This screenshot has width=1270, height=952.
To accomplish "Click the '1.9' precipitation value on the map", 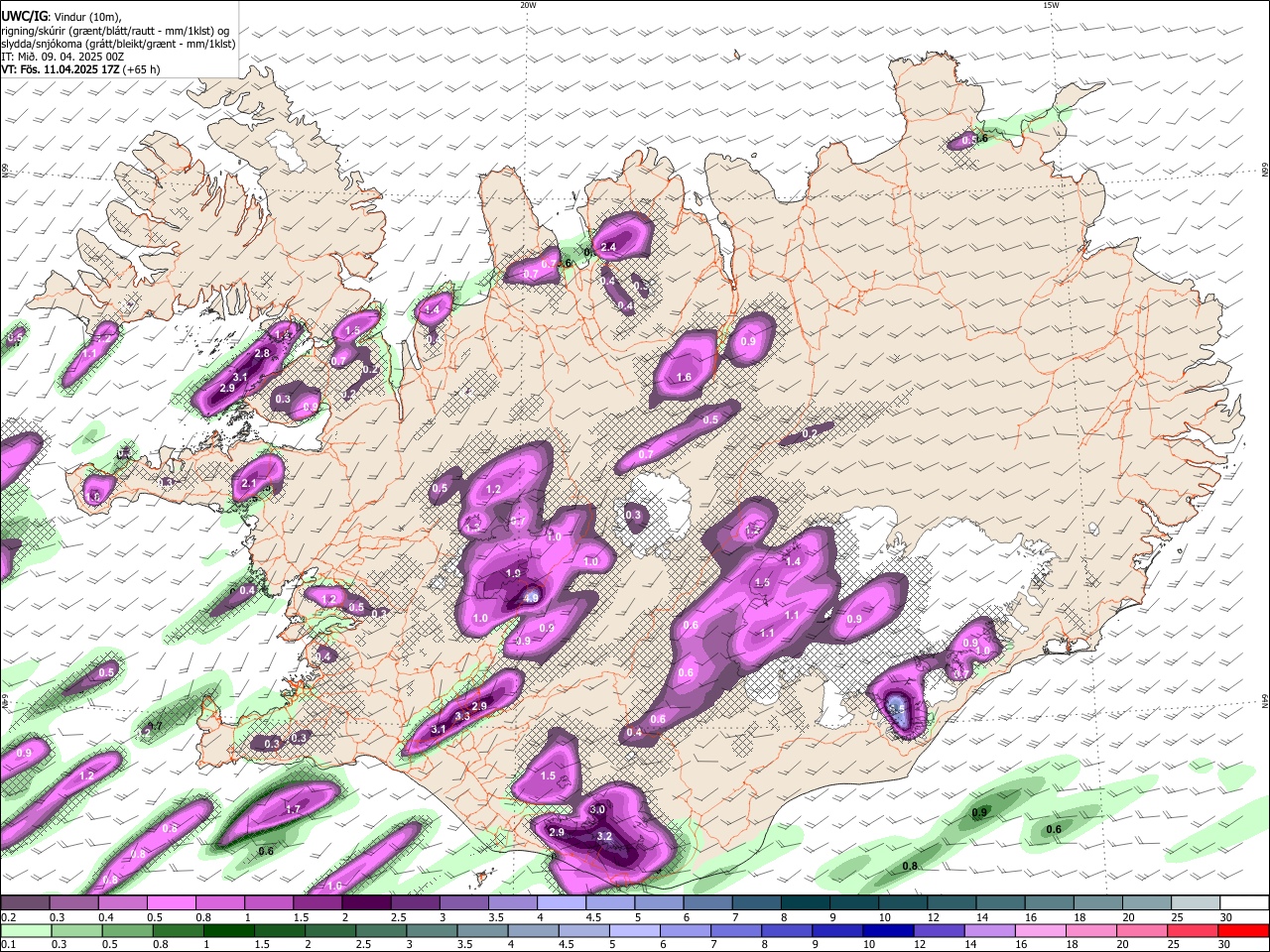I will point(514,573).
